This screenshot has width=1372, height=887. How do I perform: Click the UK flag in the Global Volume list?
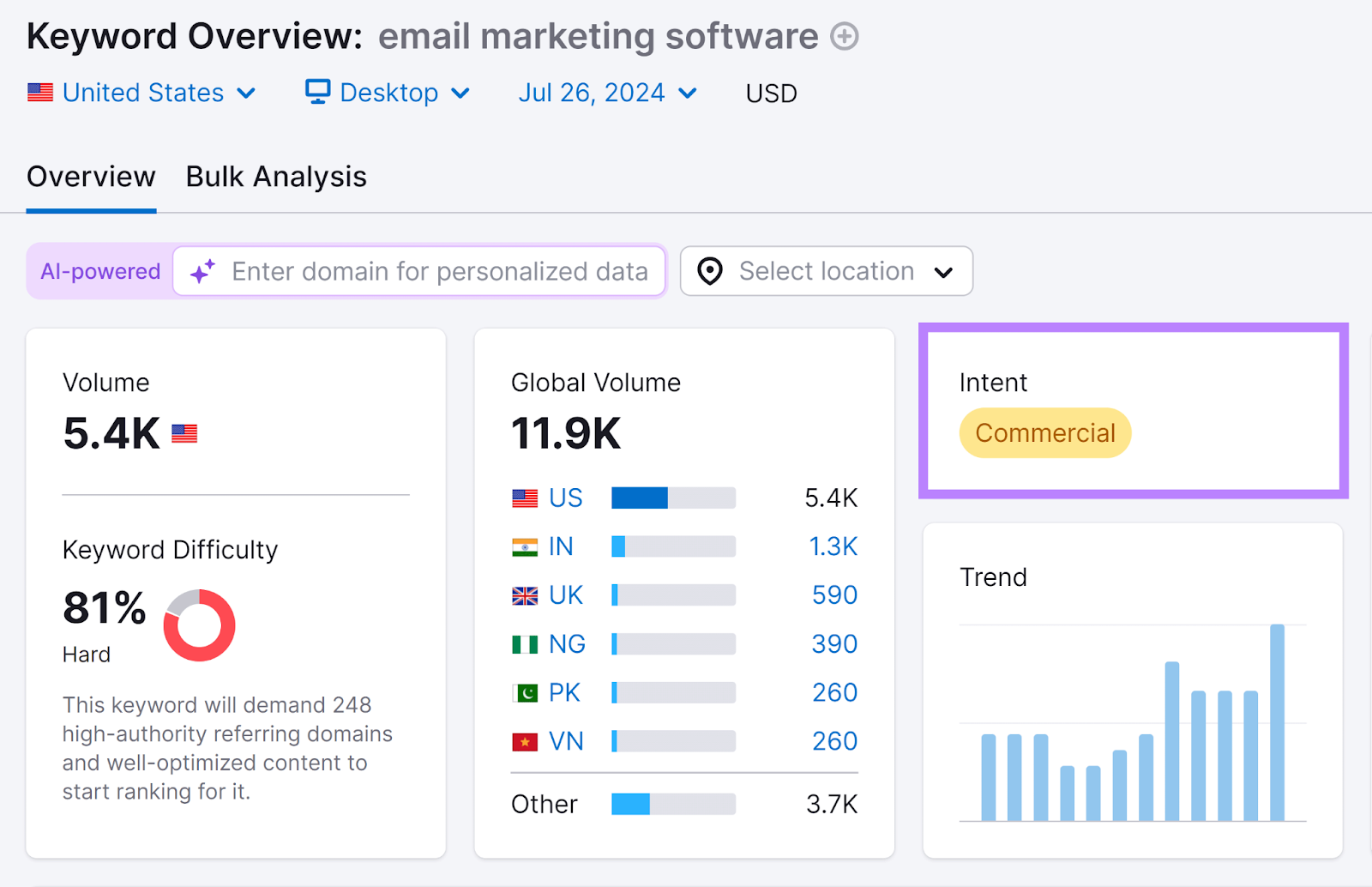525,594
